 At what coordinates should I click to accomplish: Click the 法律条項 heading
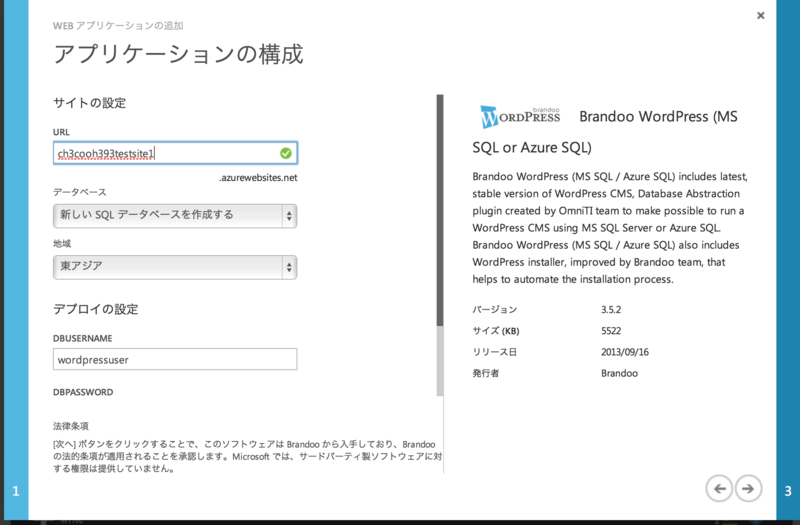point(71,426)
